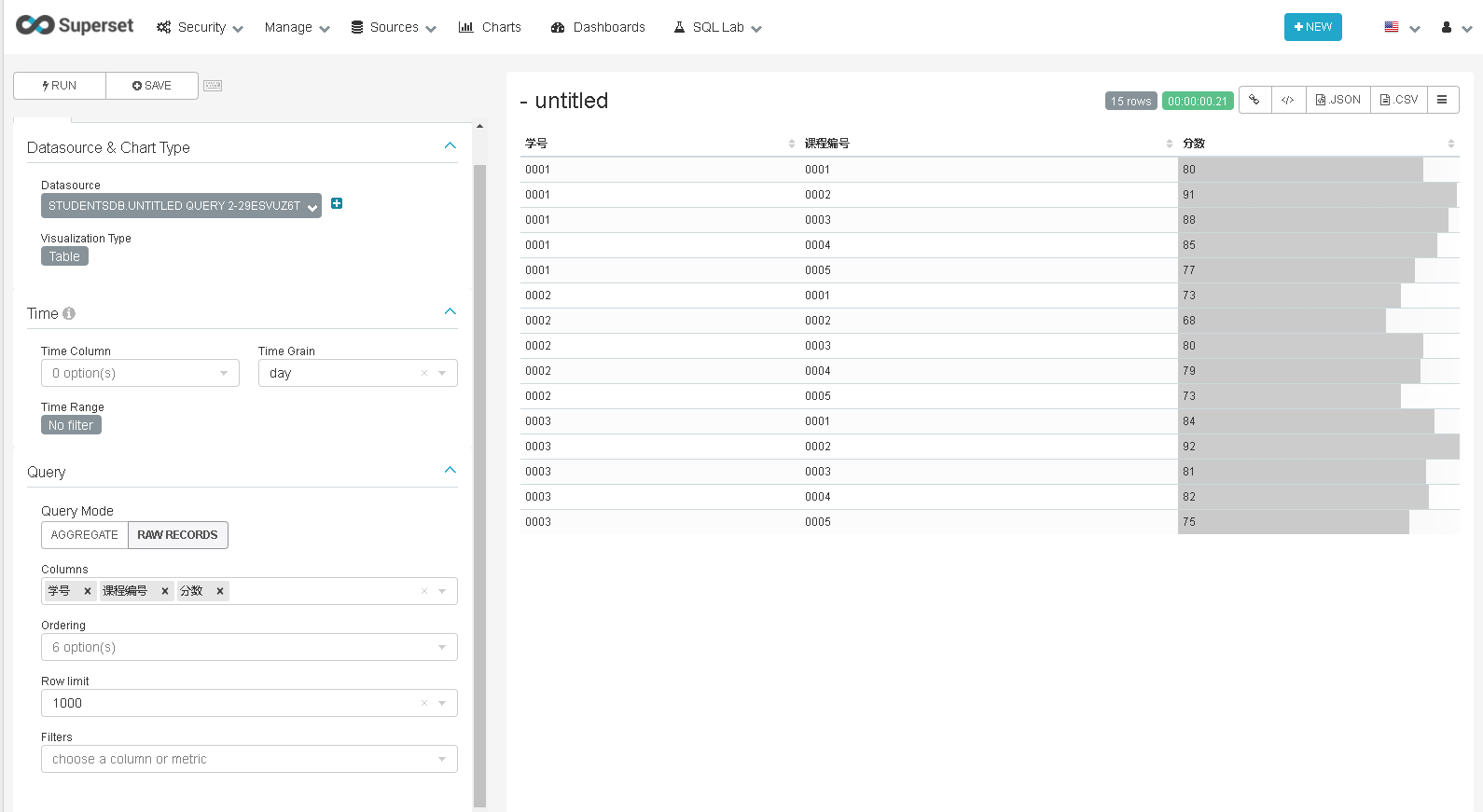Copy chart permalink link icon
Screen dimensions: 1483x812
[1254, 100]
